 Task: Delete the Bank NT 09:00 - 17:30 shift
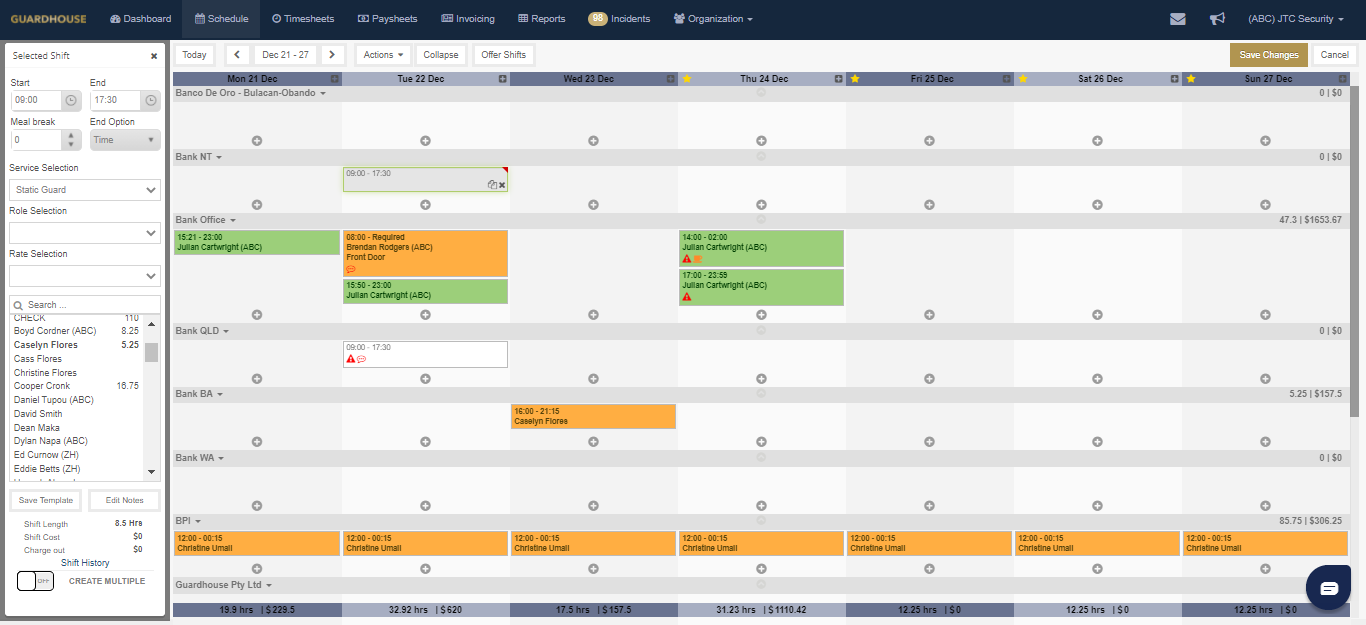pos(502,185)
